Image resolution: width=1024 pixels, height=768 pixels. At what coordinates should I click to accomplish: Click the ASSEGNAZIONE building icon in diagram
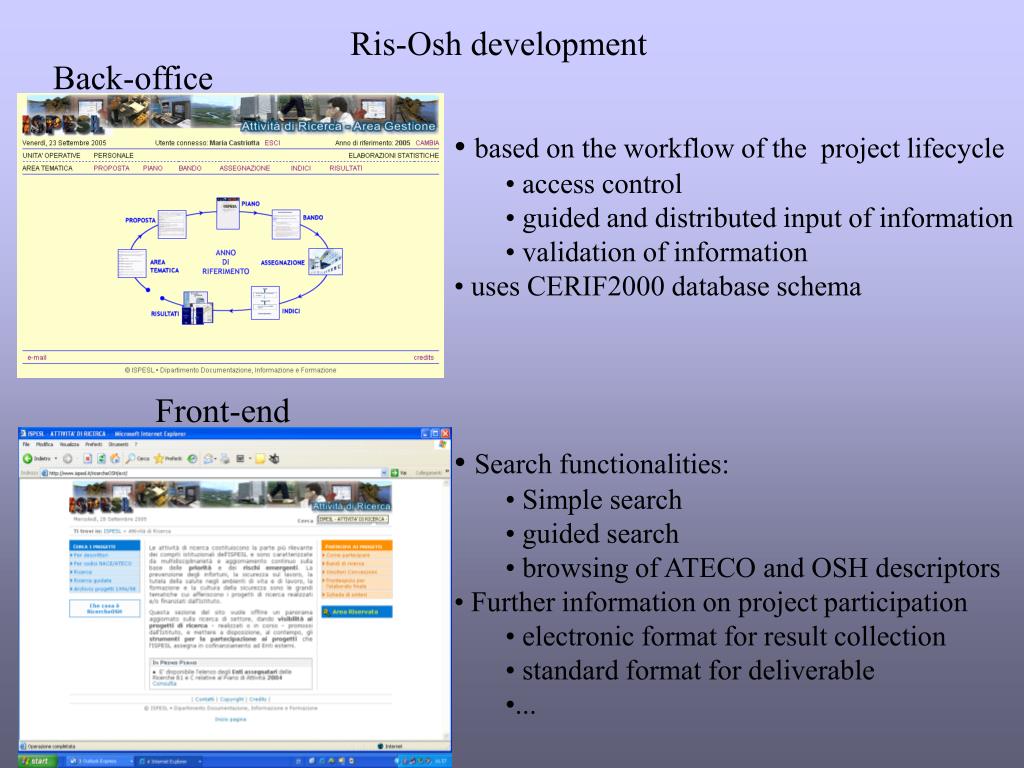point(325,262)
